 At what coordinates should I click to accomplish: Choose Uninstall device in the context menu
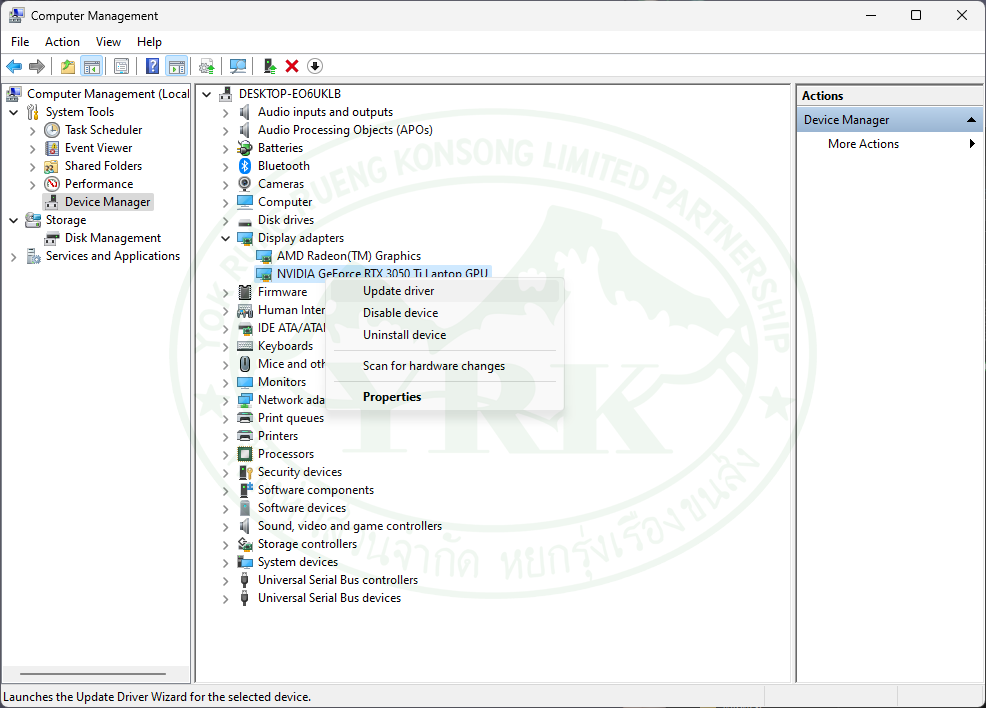[445, 335]
